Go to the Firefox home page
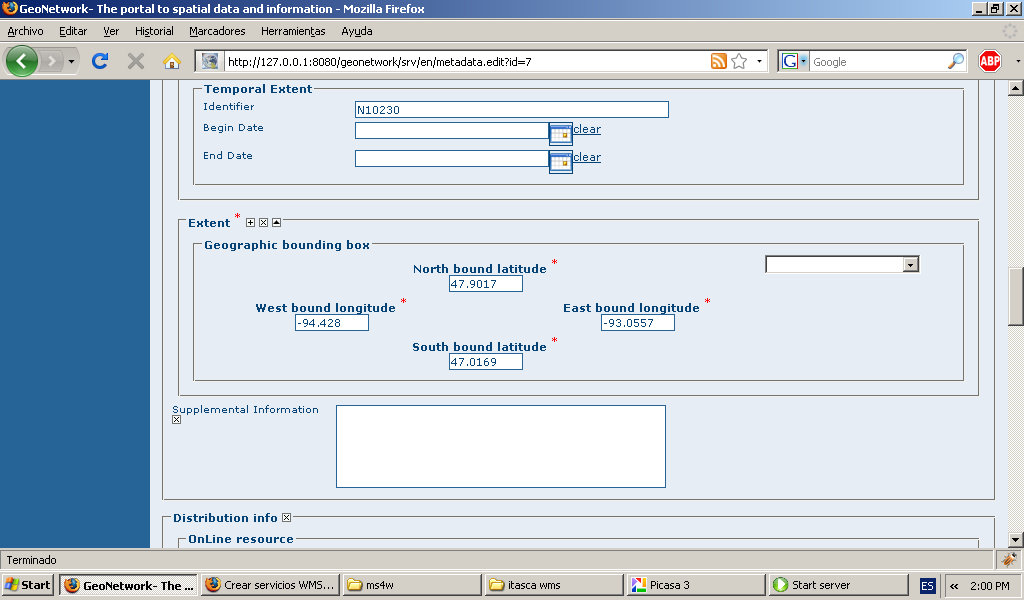The height and width of the screenshot is (600, 1024). pos(172,62)
